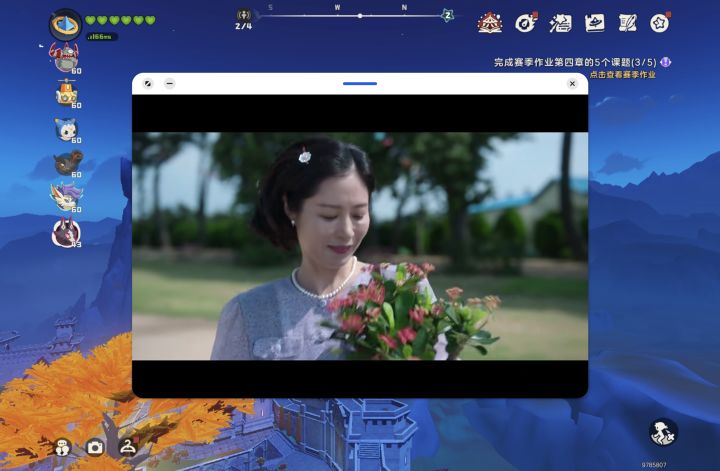Click the blue drag handle on video window
The image size is (720, 471).
tap(360, 84)
